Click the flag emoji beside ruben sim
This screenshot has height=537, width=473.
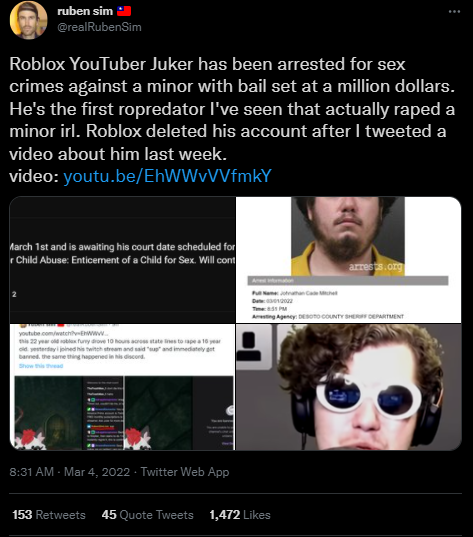pyautogui.click(x=124, y=11)
